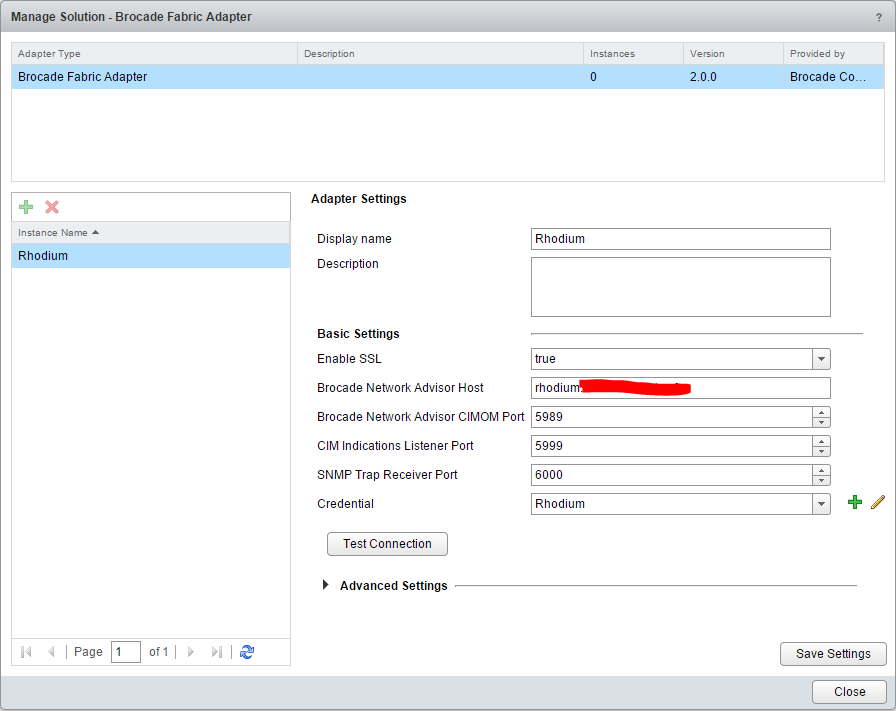Refresh the instance list
Screen dimensions: 896x711
coord(247,652)
